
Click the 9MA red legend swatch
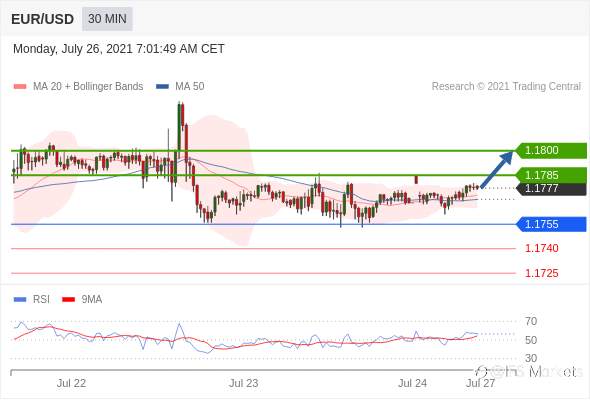pyautogui.click(x=68, y=300)
